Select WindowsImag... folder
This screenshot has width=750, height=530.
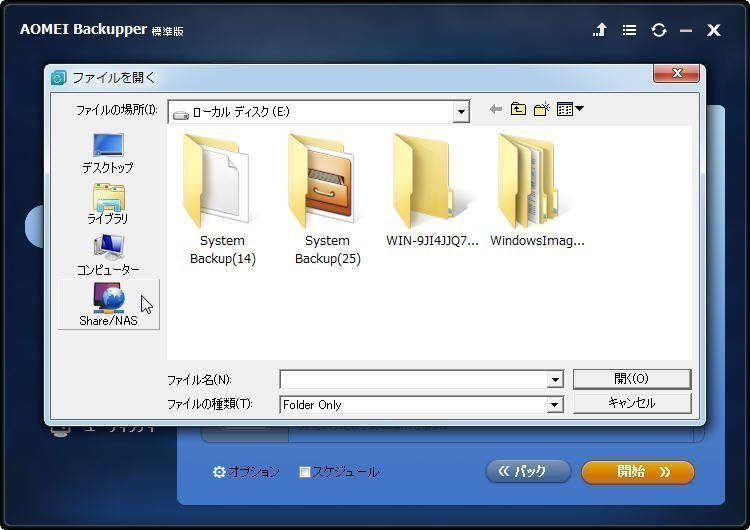537,190
